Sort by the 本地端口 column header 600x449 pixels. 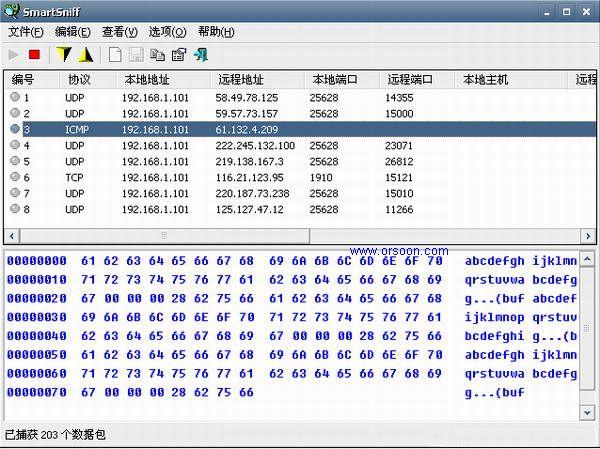(x=342, y=80)
